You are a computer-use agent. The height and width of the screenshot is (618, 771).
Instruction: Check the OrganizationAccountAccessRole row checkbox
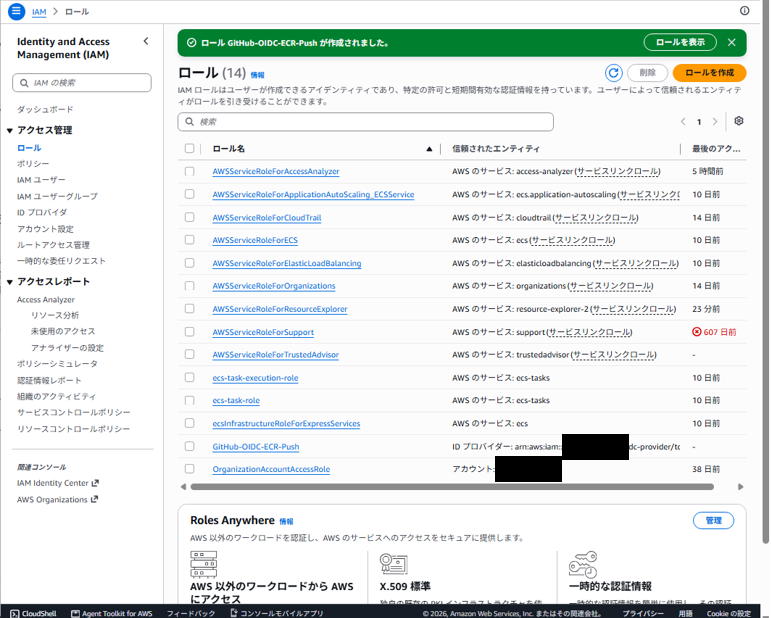189,469
